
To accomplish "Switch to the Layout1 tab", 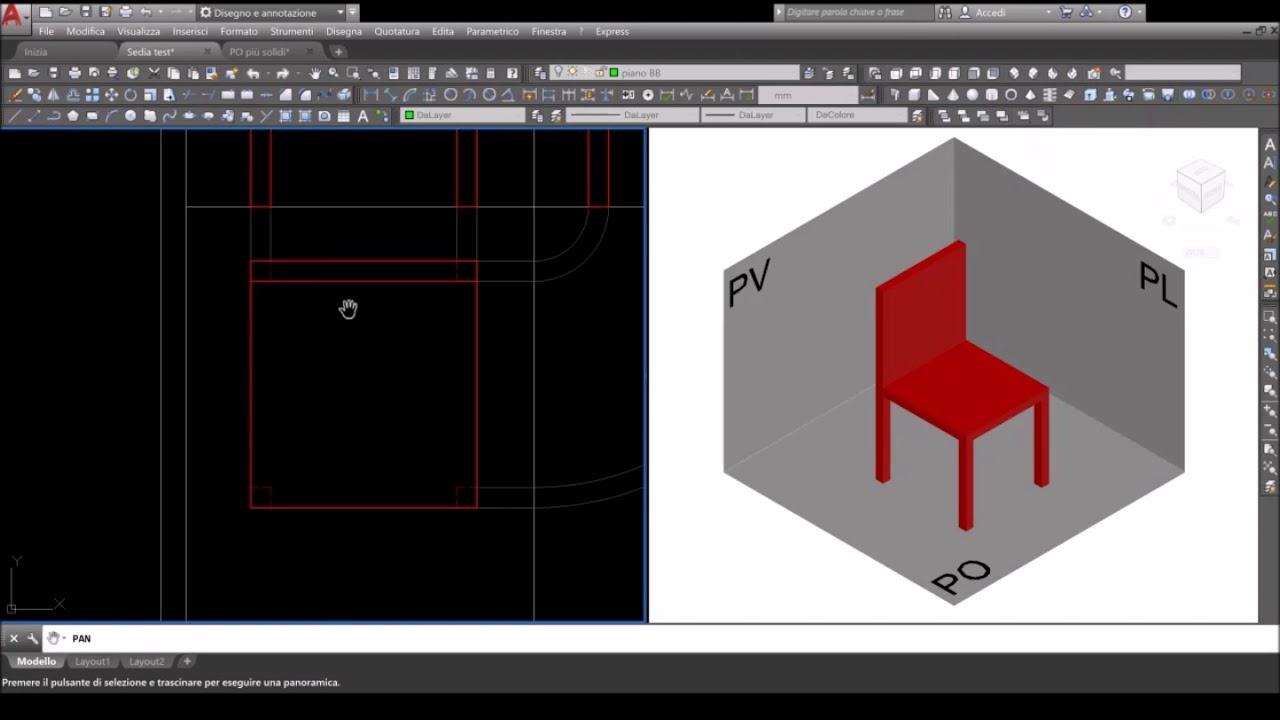I will [x=92, y=661].
